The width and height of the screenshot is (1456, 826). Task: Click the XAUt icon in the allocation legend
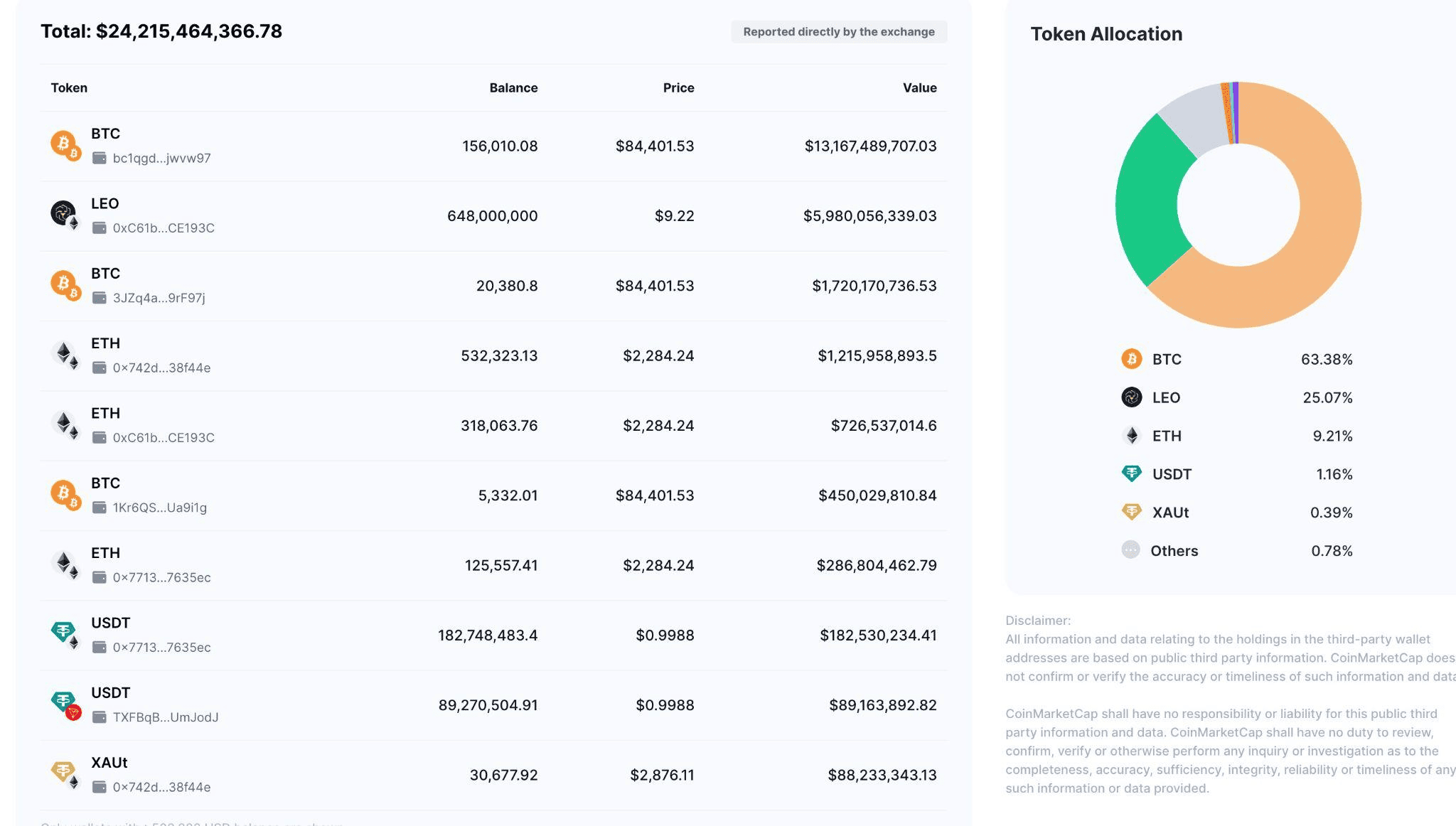tap(1131, 512)
